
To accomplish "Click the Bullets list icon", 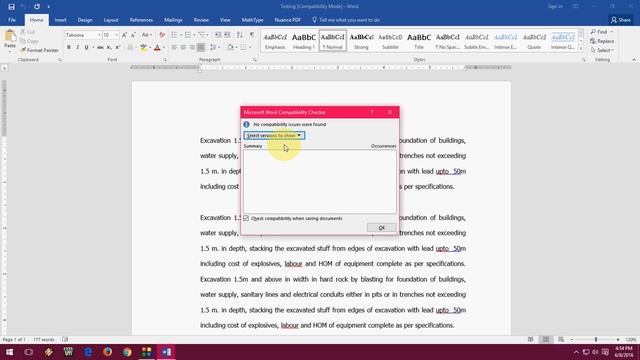I will [174, 35].
